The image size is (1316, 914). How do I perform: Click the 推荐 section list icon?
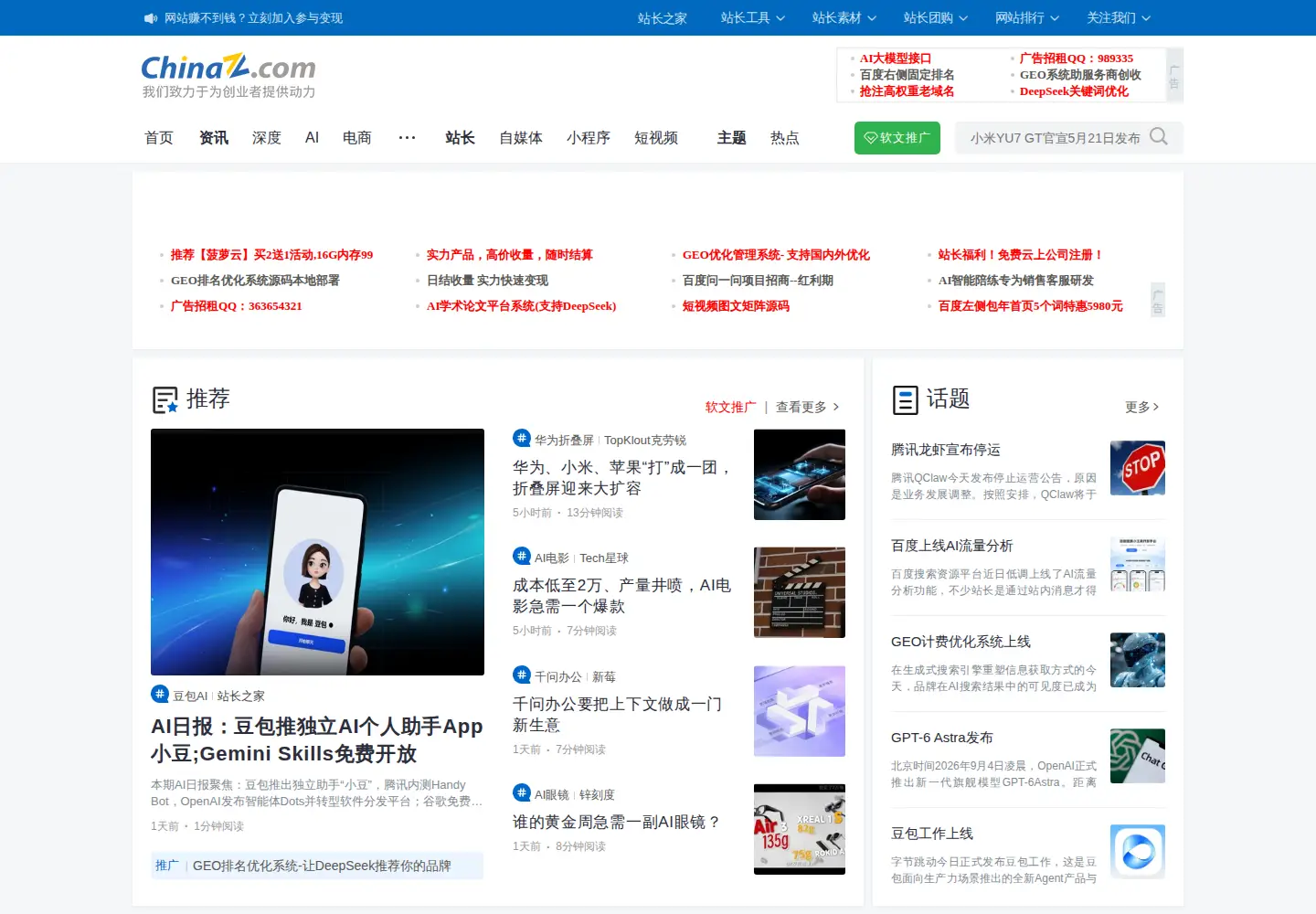(x=165, y=400)
